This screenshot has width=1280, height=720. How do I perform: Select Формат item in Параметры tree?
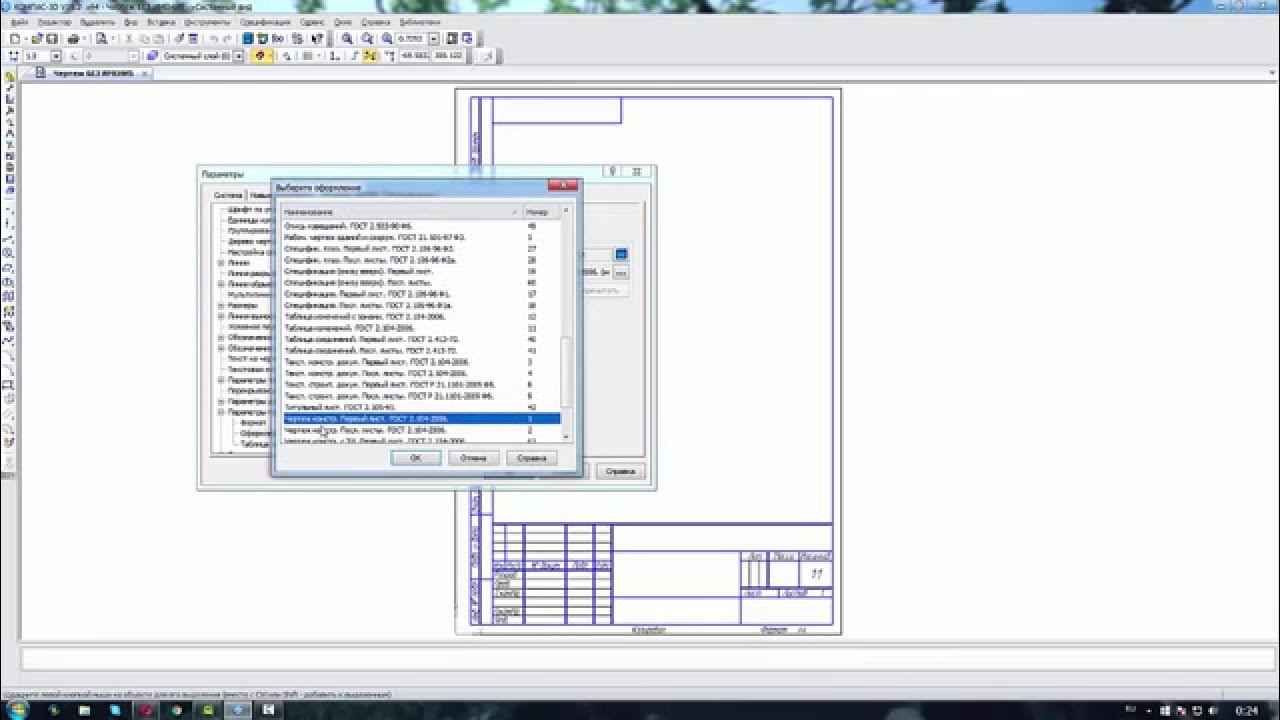(252, 422)
